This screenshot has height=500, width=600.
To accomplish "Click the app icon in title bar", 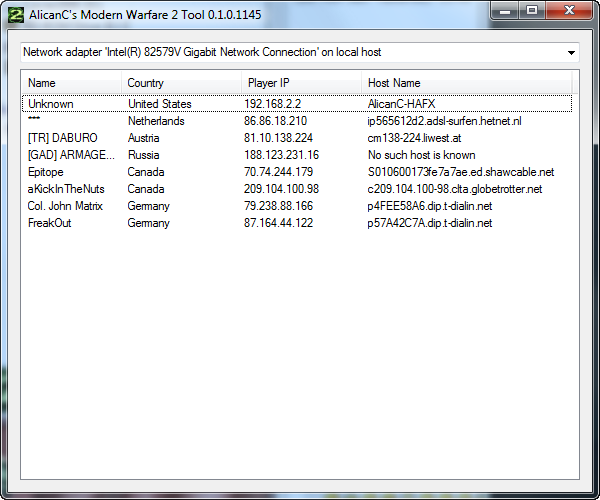I will (13, 11).
